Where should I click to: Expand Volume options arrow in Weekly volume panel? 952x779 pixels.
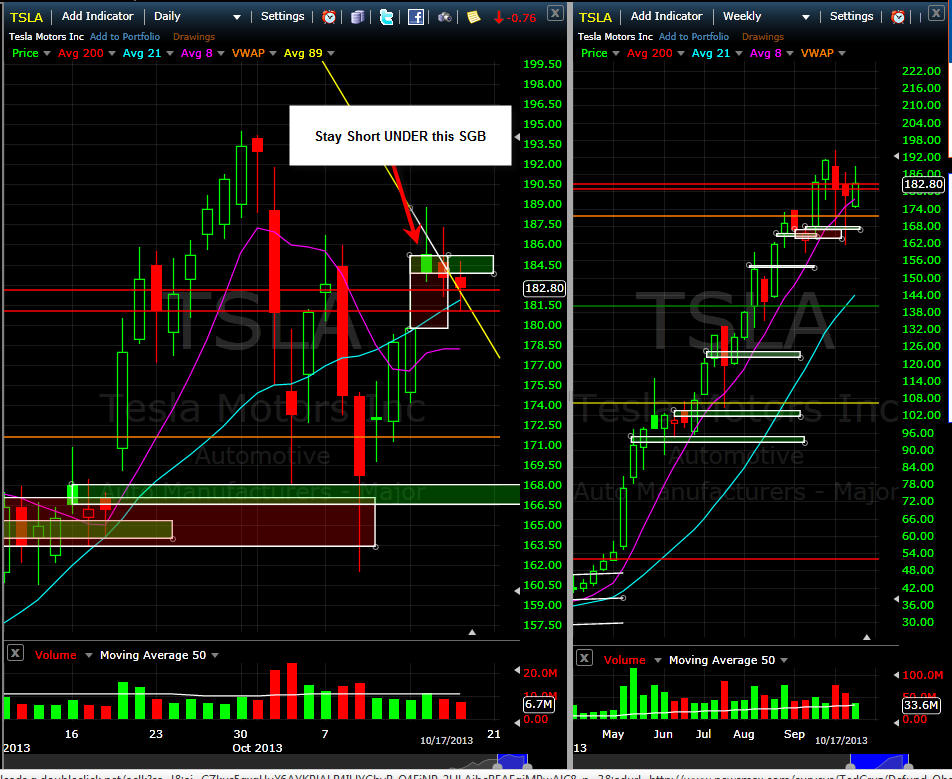(658, 660)
